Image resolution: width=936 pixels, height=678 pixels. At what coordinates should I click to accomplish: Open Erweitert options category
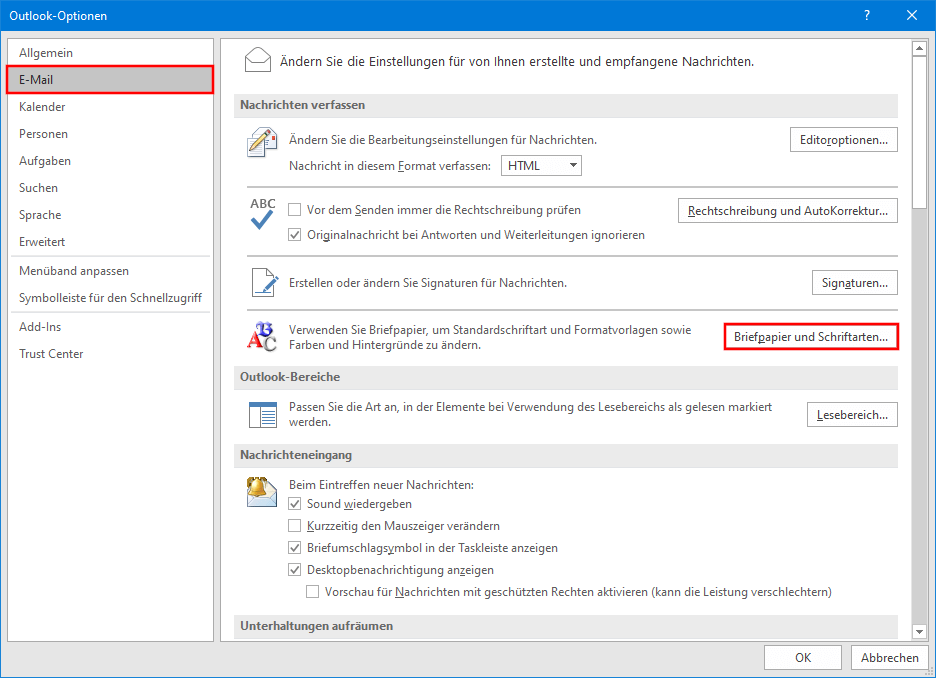110,242
